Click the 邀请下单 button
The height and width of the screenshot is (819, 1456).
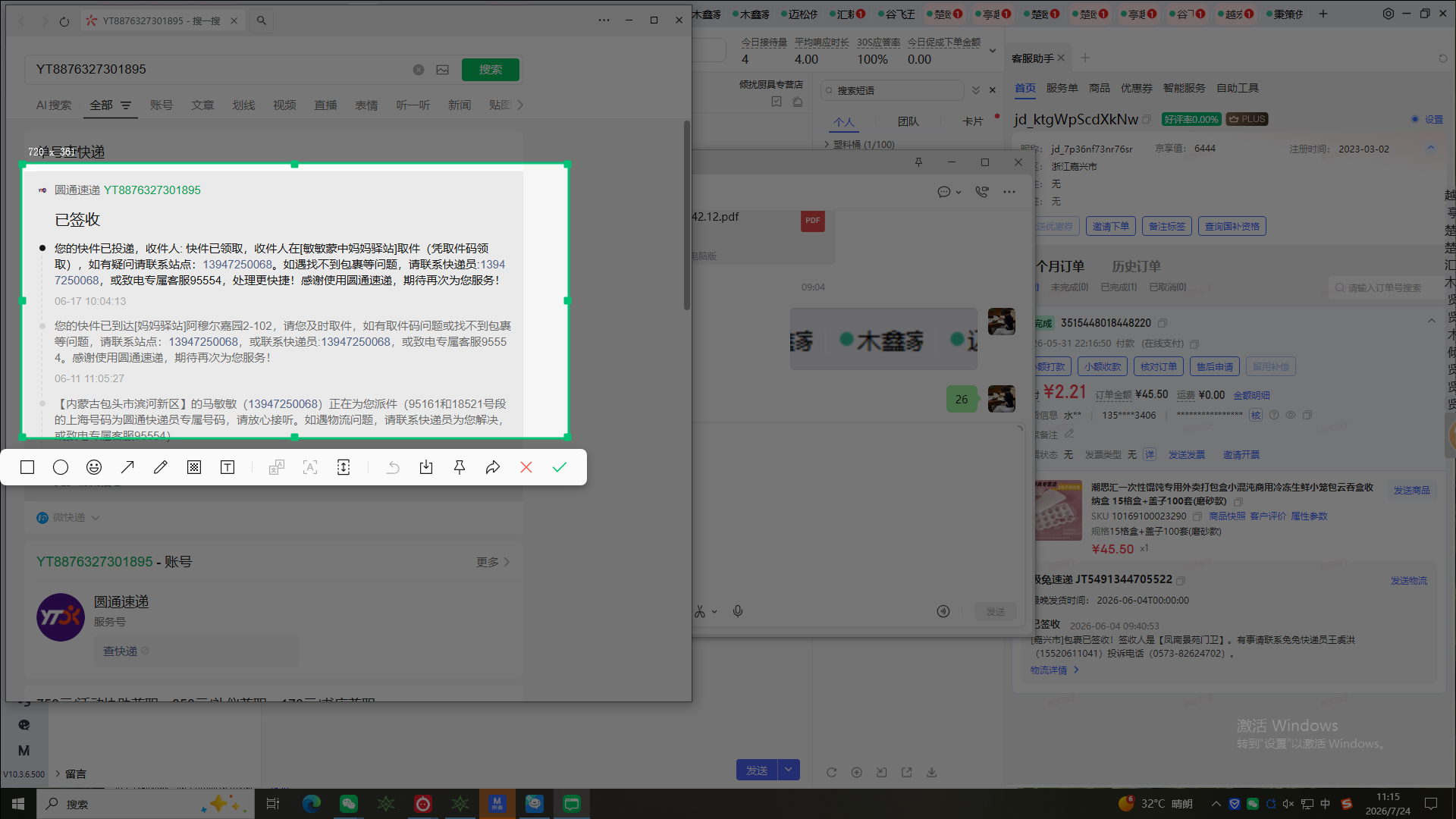pos(1111,226)
